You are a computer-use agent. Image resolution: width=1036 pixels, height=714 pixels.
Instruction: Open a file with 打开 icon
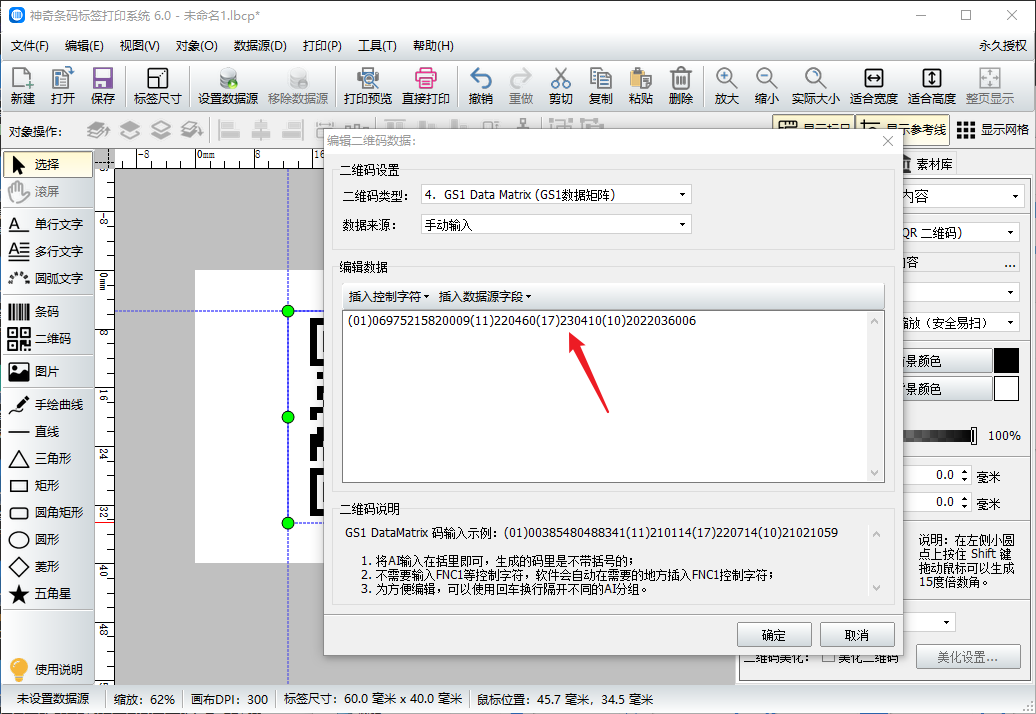point(63,86)
